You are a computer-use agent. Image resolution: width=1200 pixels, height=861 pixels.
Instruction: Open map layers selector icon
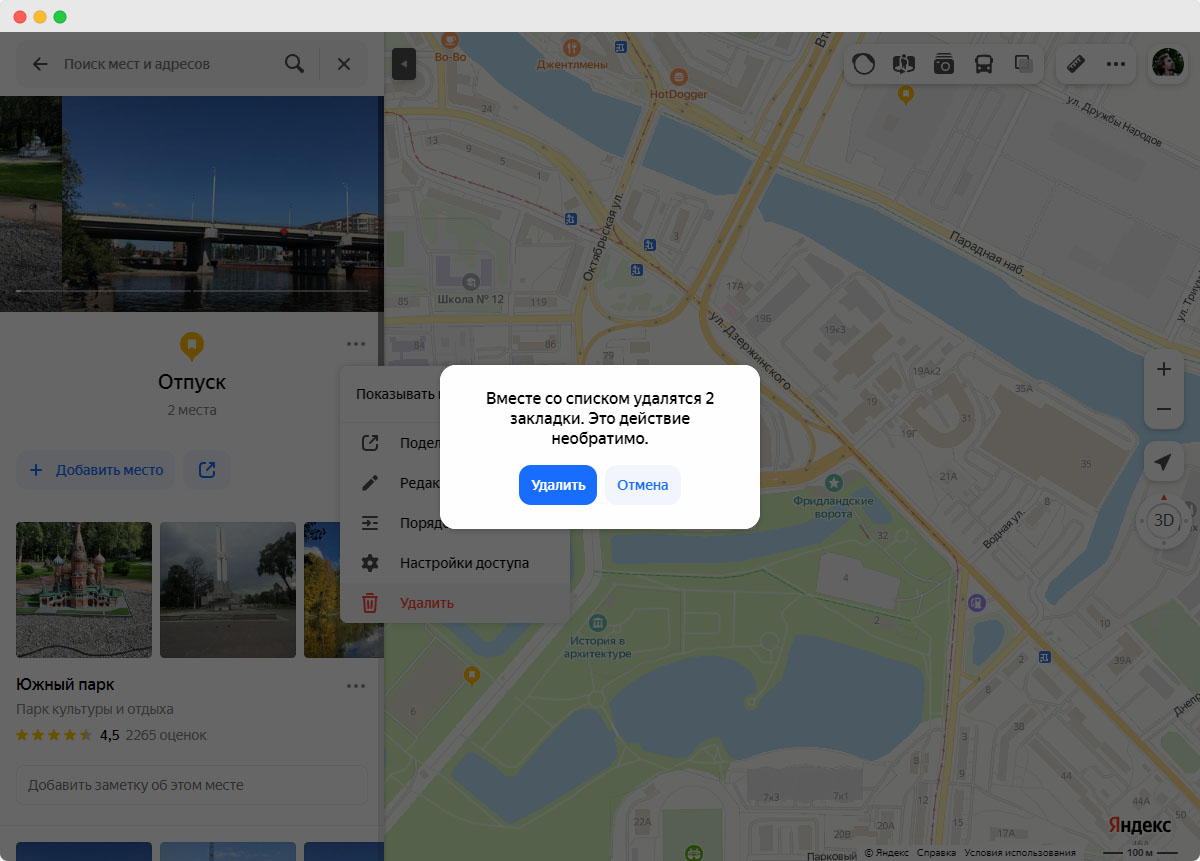click(1023, 64)
